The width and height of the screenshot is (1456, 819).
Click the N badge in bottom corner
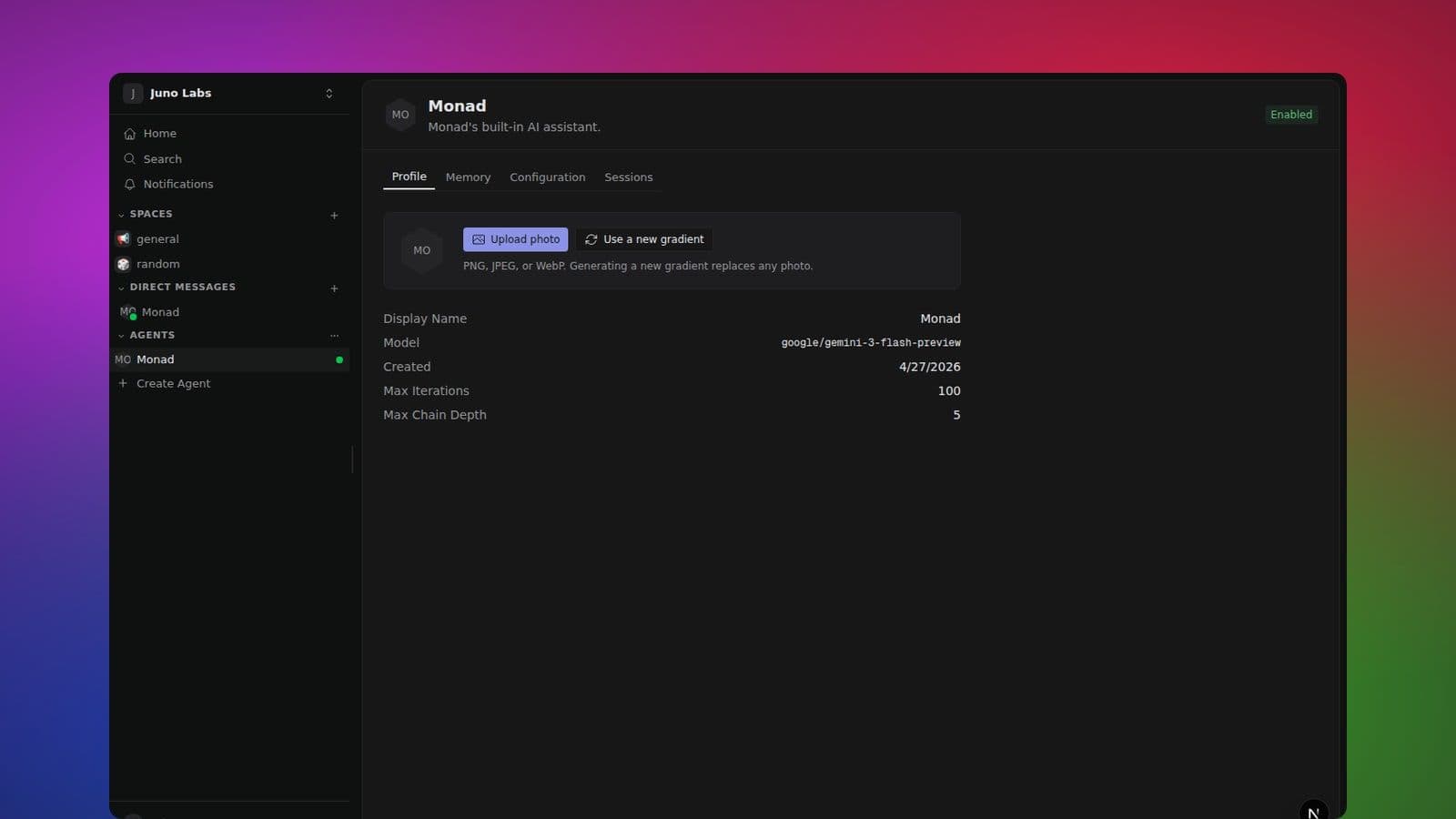pos(1313,812)
